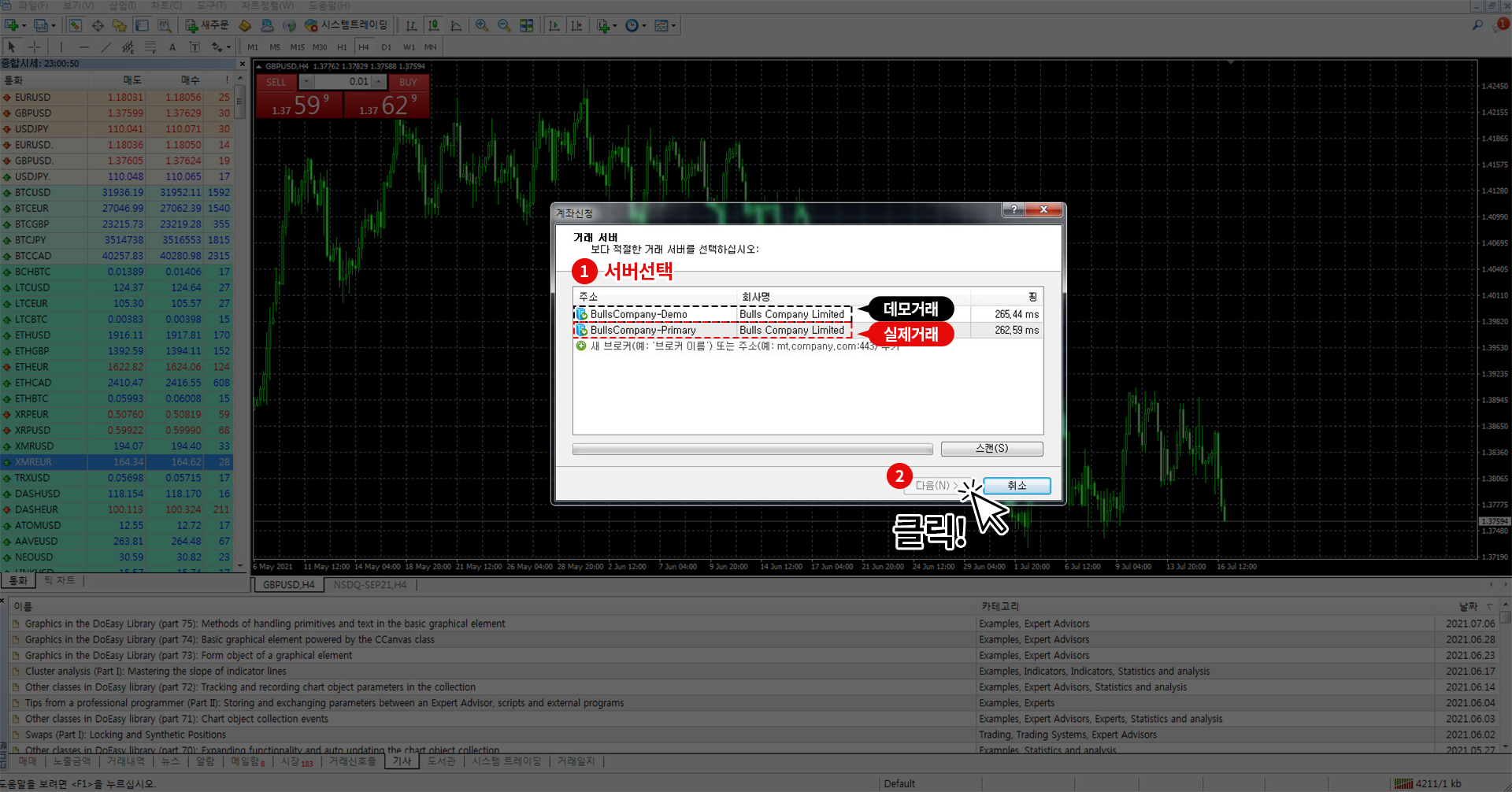Expand the Templates dropdown arrow
Screen dimensions: 1512x792
tap(673, 25)
